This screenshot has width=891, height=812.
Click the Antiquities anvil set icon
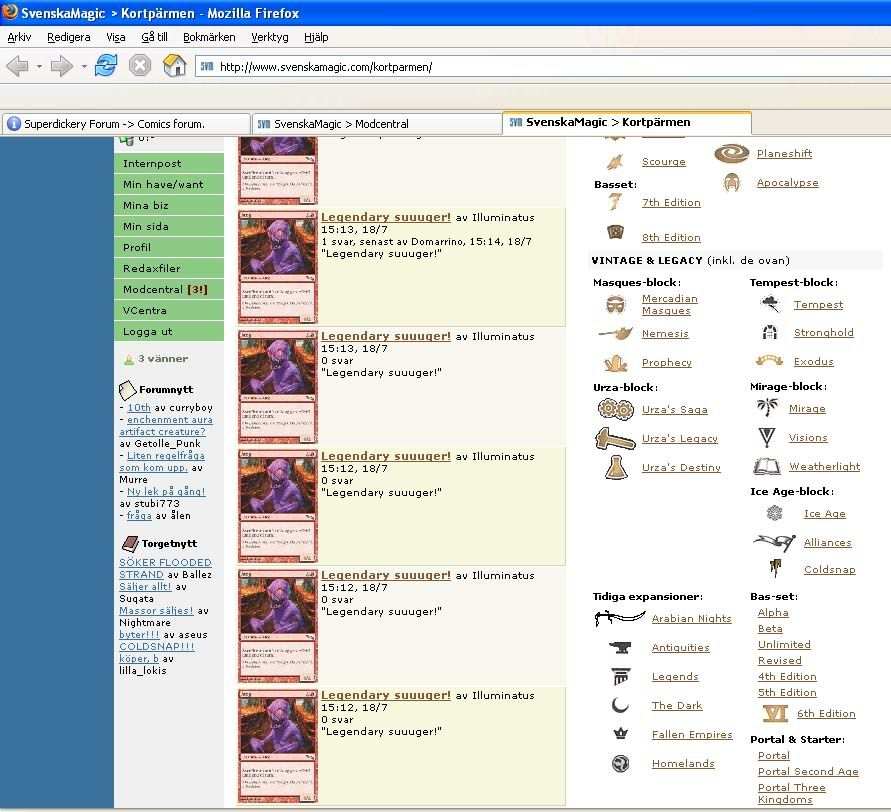pyautogui.click(x=620, y=648)
